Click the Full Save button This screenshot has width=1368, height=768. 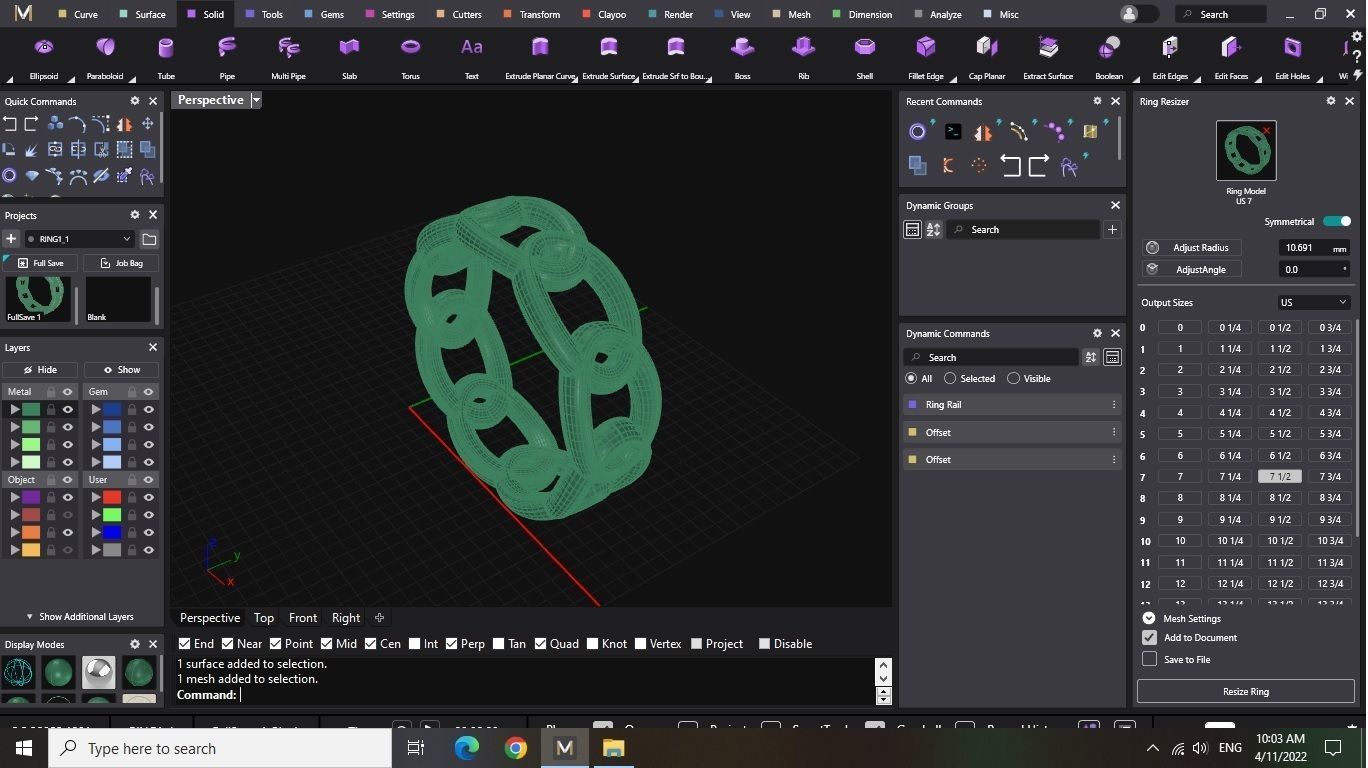coord(40,263)
